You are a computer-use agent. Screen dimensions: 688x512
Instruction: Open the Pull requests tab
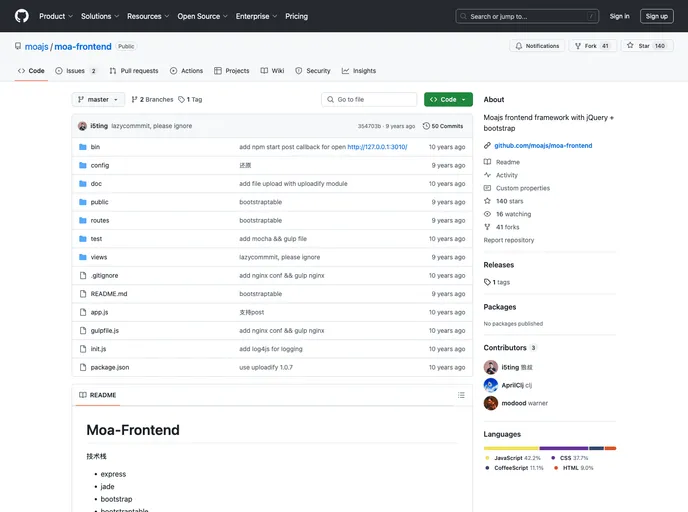click(134, 71)
